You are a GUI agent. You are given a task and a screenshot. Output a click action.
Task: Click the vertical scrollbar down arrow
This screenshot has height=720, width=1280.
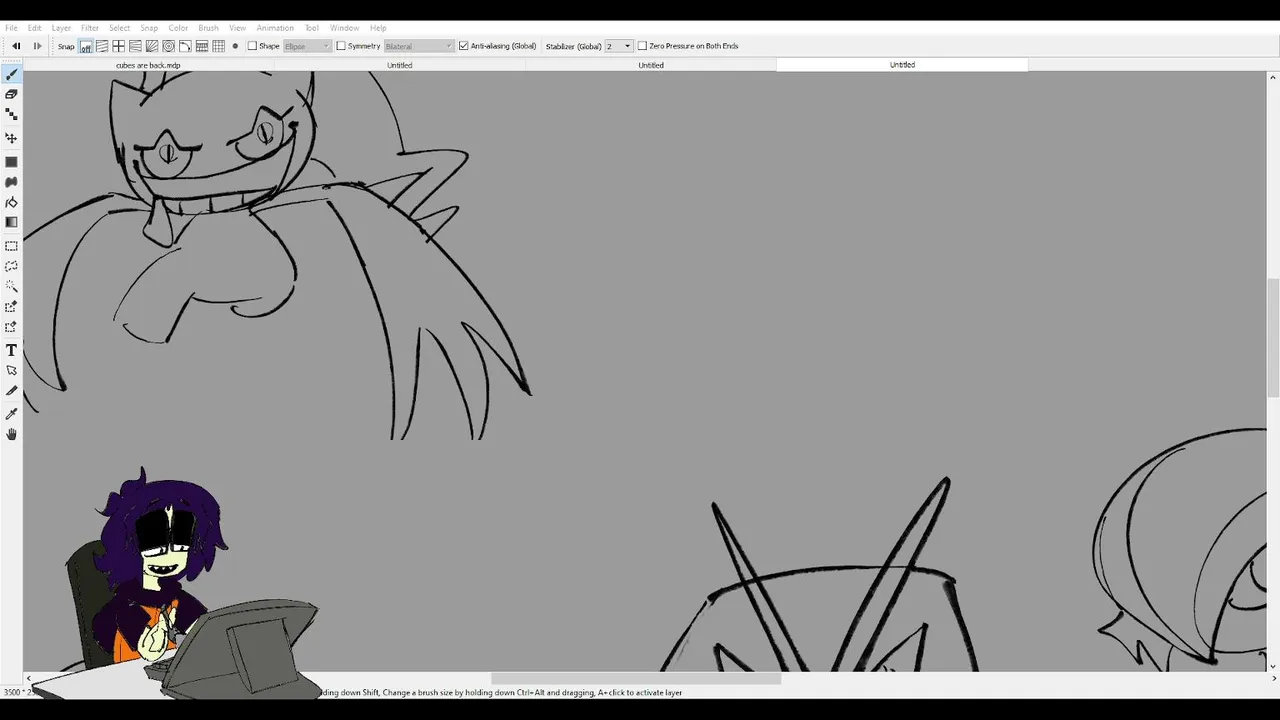1273,665
